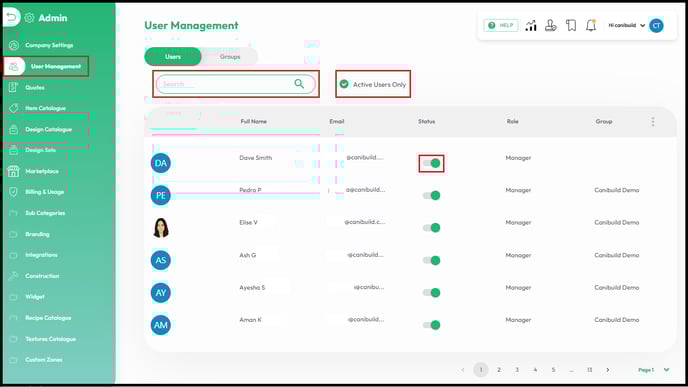This screenshot has height=387, width=688.
Task: Go to page 5 in pagination
Action: click(553, 370)
